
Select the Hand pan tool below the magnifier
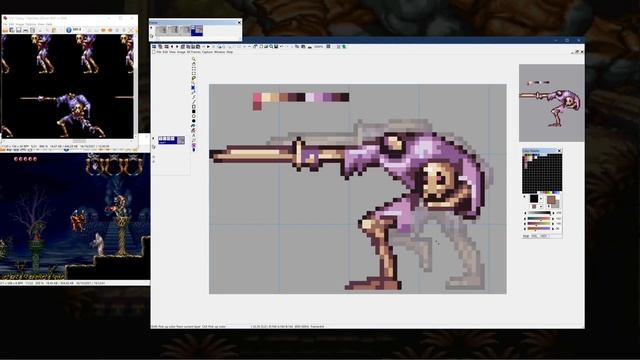(x=193, y=64)
